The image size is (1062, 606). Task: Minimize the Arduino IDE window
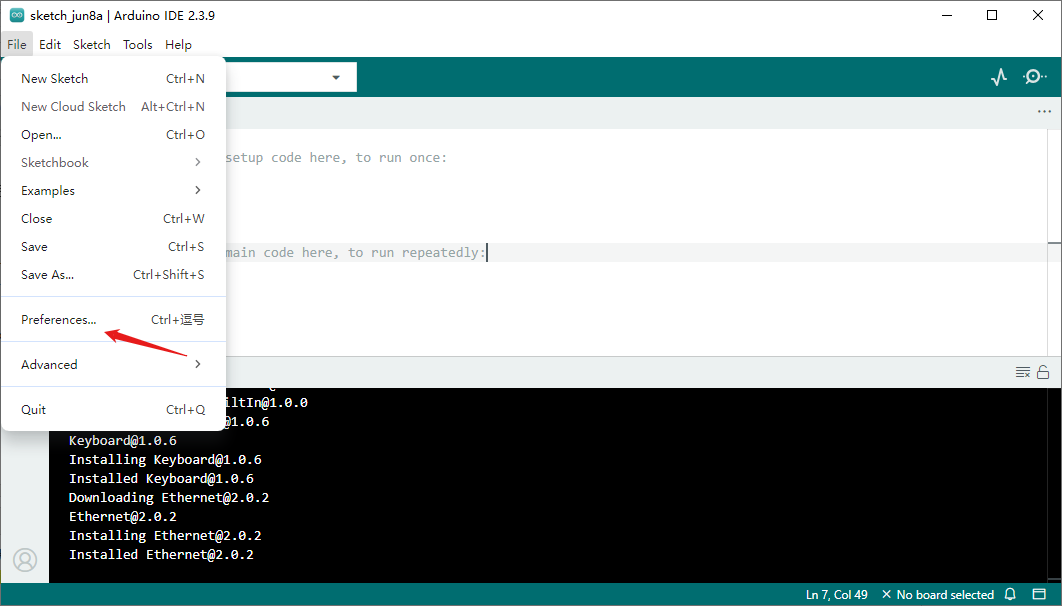click(x=947, y=15)
